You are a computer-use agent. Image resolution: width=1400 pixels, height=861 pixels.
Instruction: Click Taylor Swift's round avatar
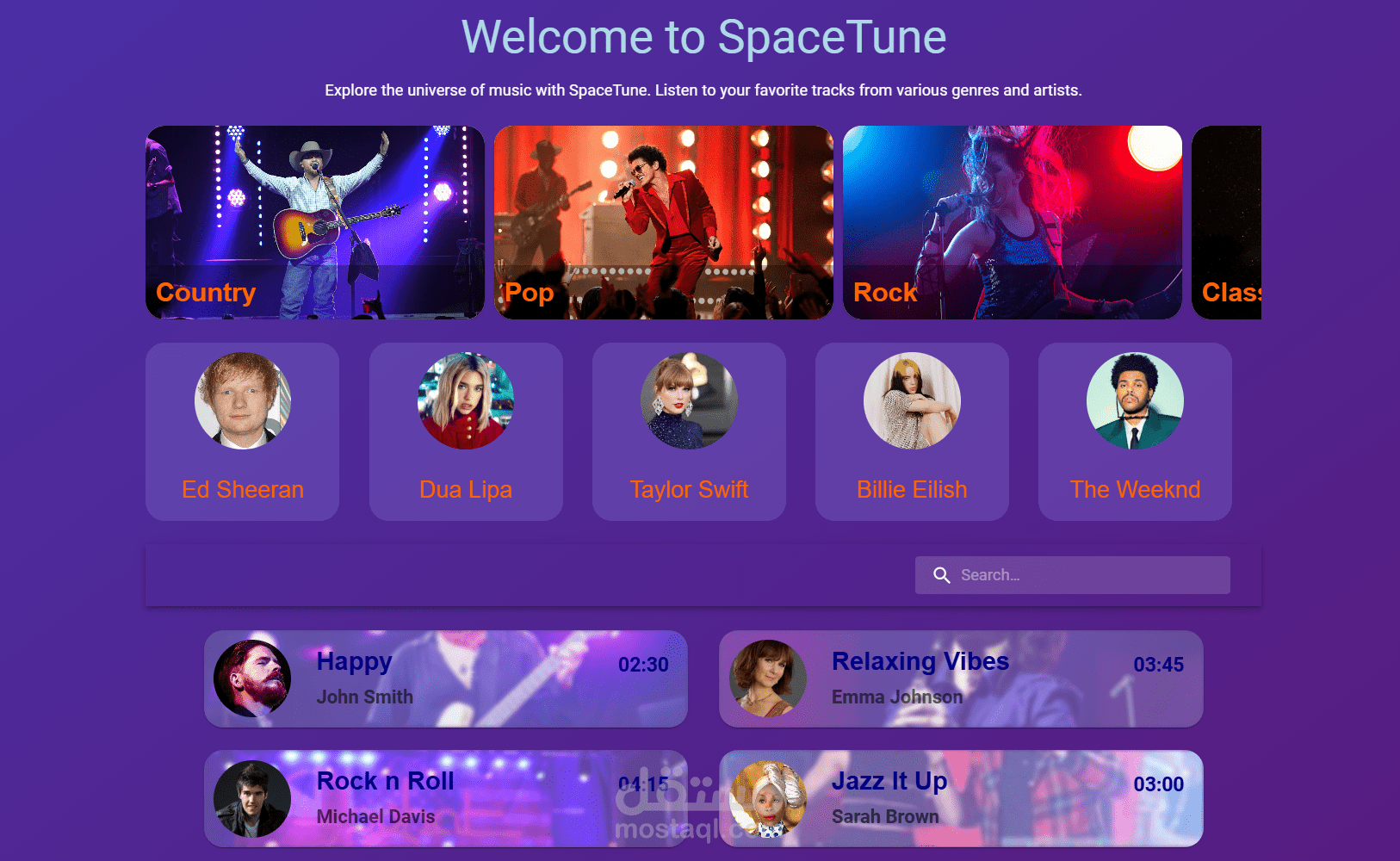point(689,400)
